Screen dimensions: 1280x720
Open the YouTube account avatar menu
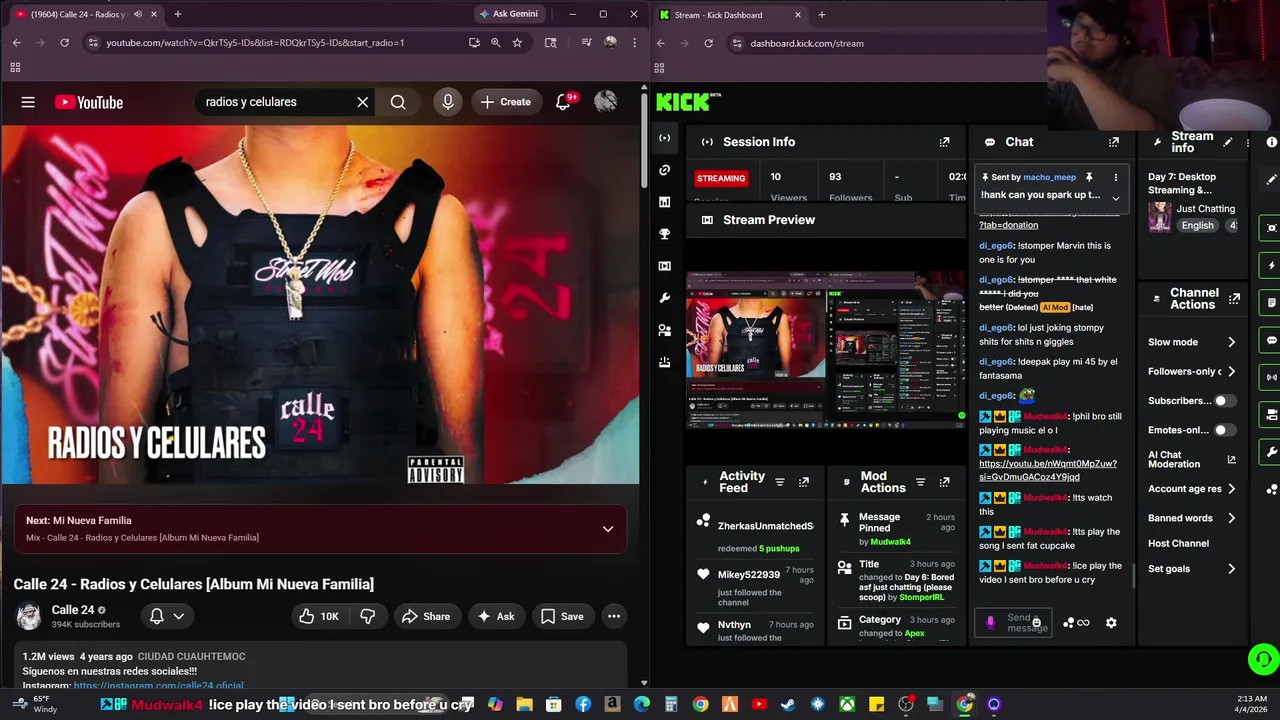(605, 102)
